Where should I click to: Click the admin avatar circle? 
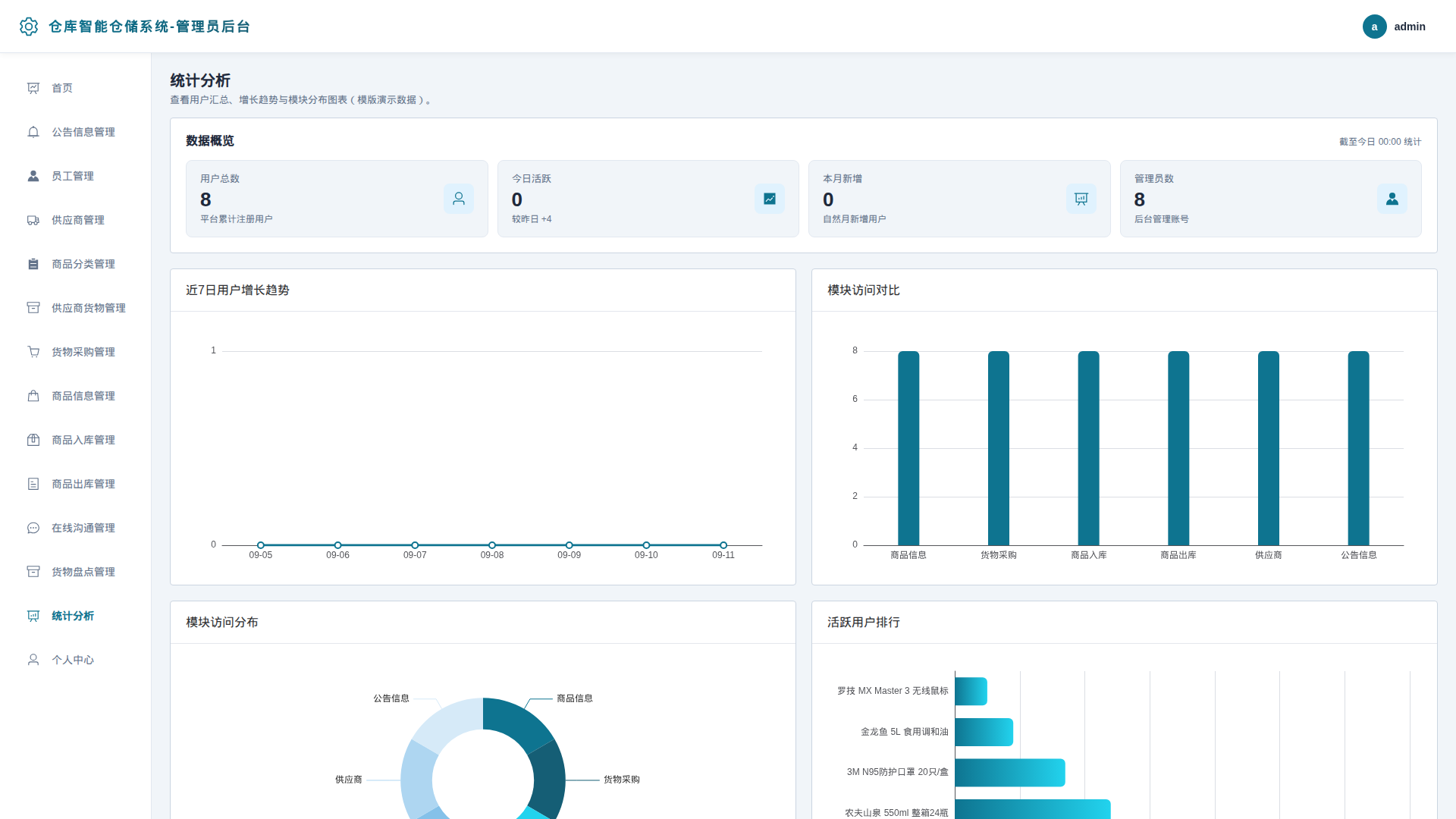pyautogui.click(x=1374, y=27)
